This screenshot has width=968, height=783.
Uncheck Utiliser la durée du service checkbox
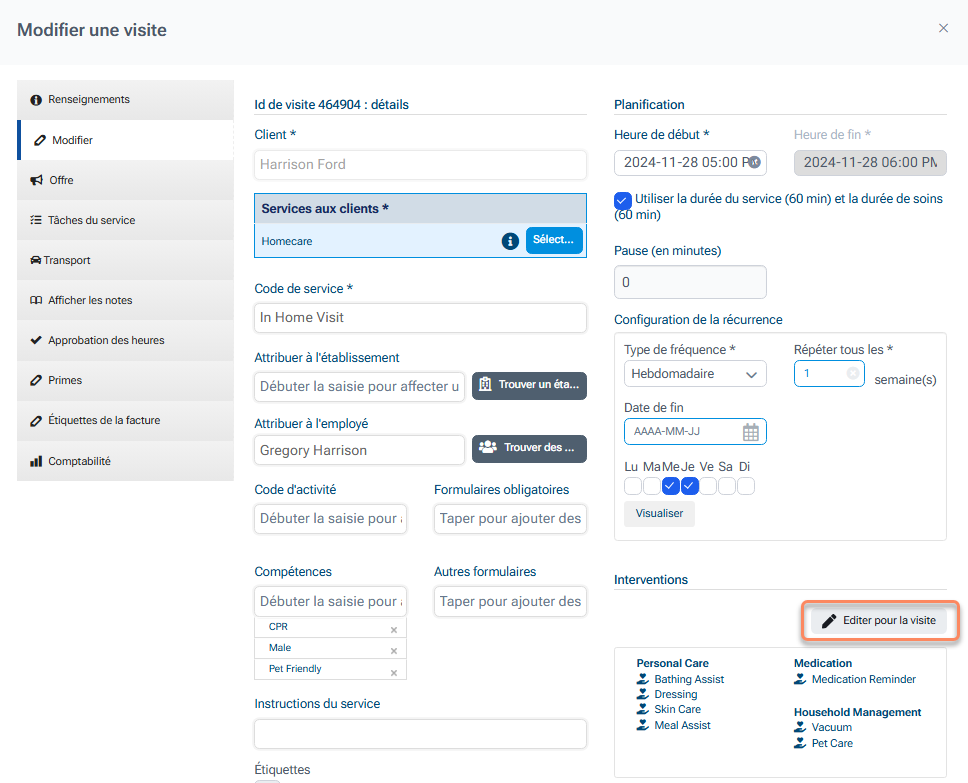coord(623,200)
